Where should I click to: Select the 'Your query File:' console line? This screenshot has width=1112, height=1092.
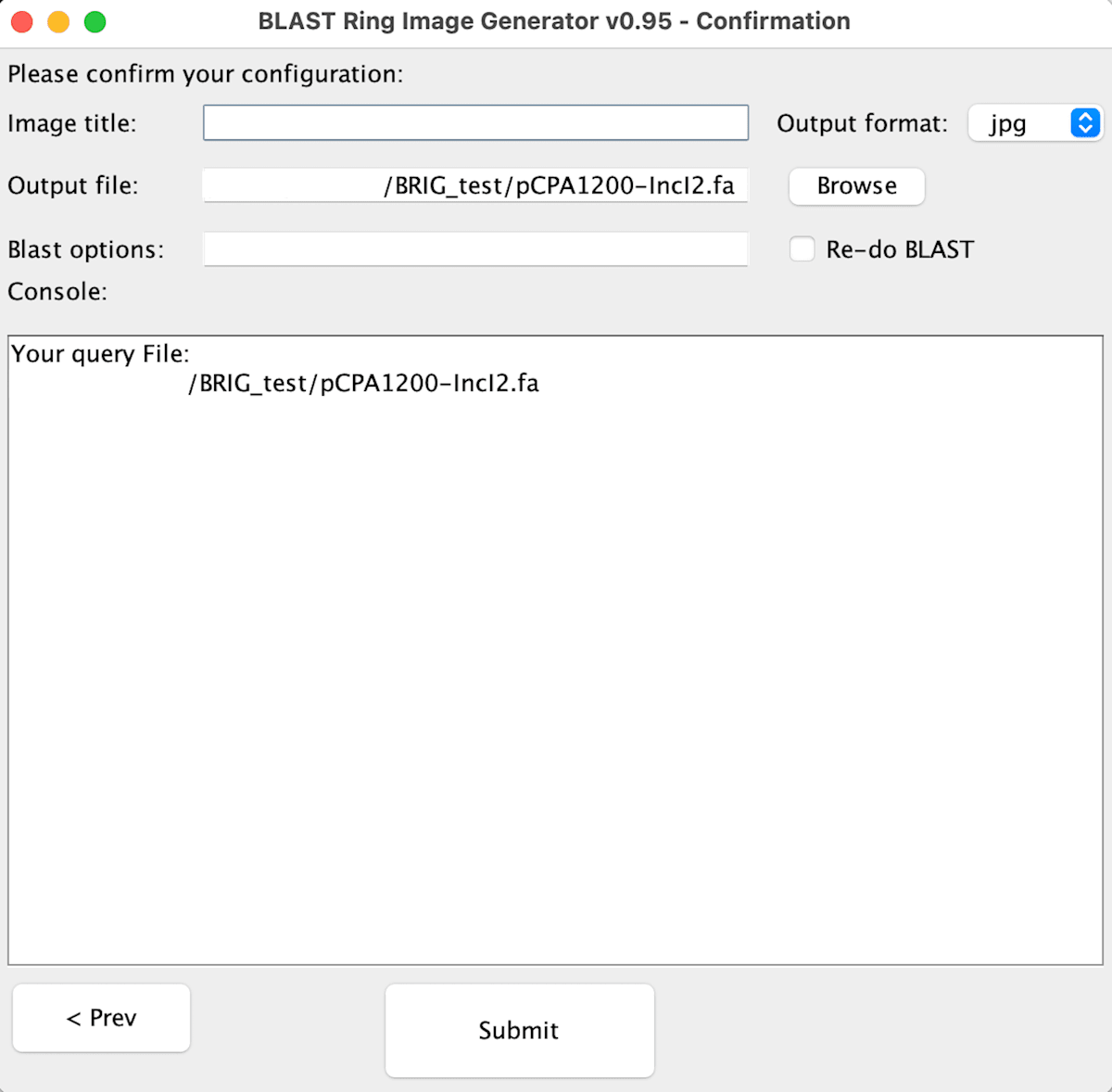[100, 353]
